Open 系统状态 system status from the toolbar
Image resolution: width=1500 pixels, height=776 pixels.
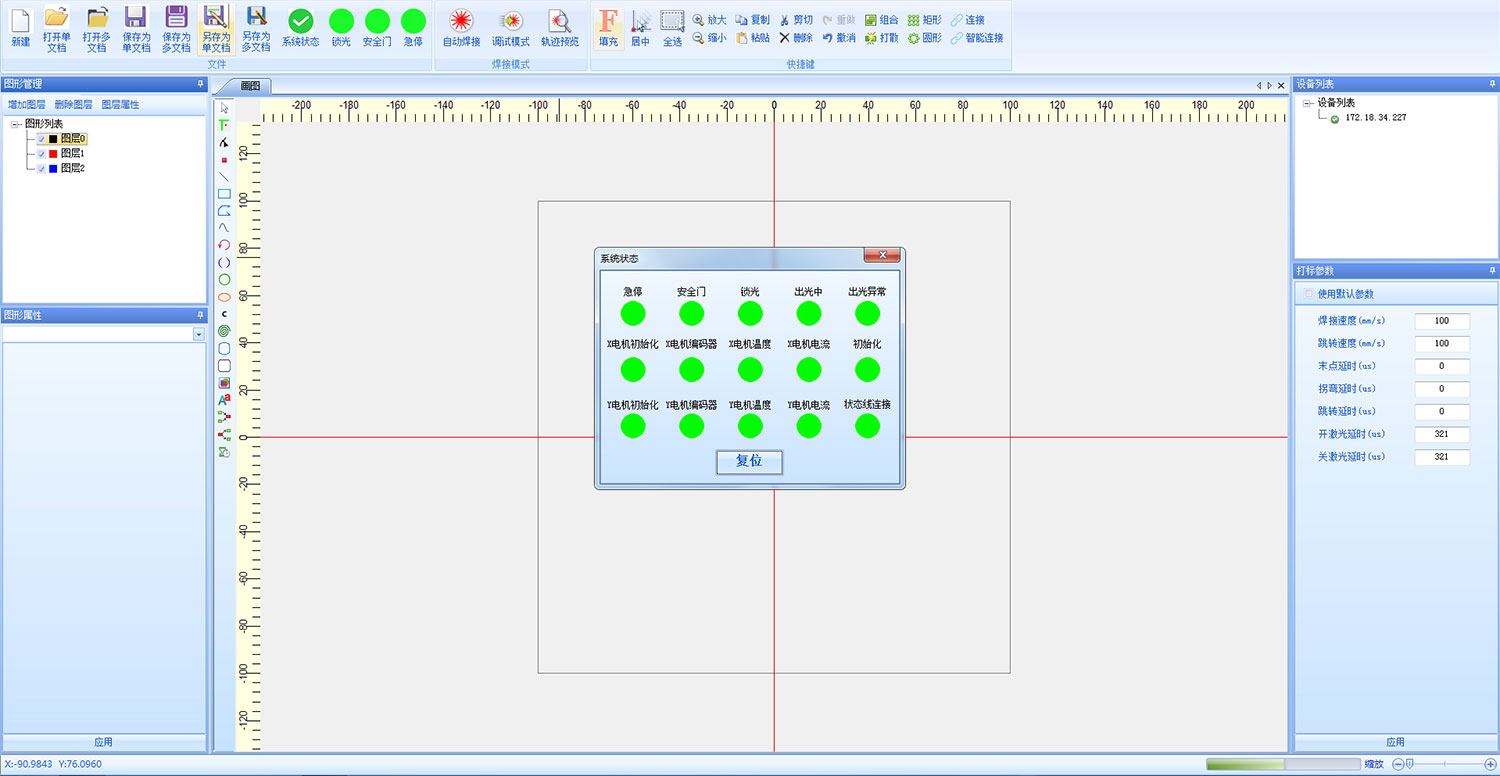coord(299,27)
